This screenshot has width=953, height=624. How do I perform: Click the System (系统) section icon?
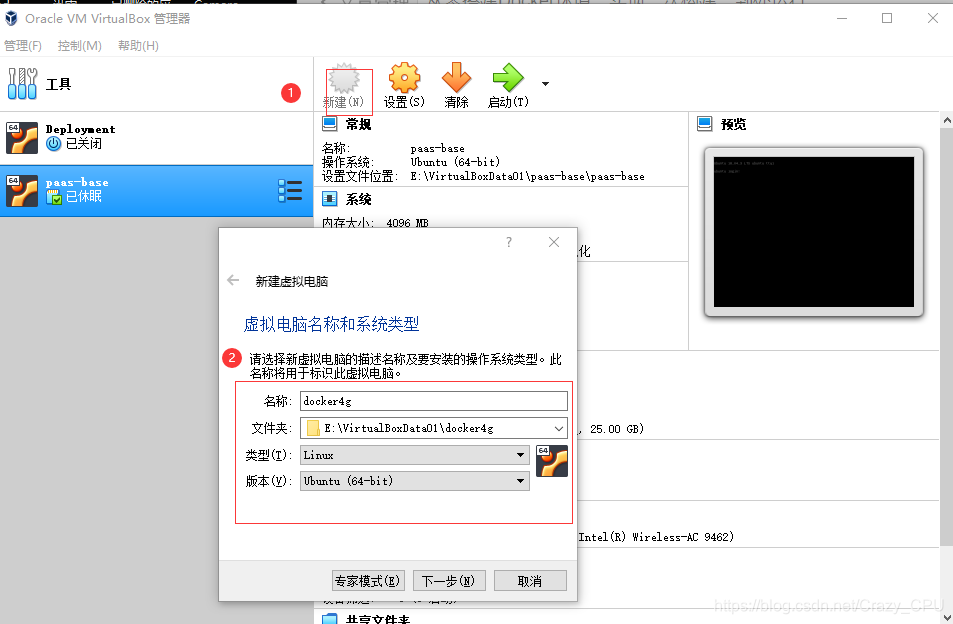pos(329,199)
